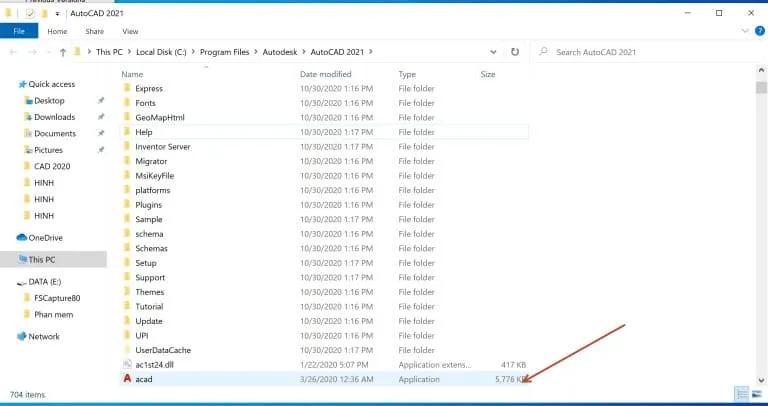Image resolution: width=768 pixels, height=406 pixels.
Task: Expand the ribbon with the chevron
Action: 745,31
